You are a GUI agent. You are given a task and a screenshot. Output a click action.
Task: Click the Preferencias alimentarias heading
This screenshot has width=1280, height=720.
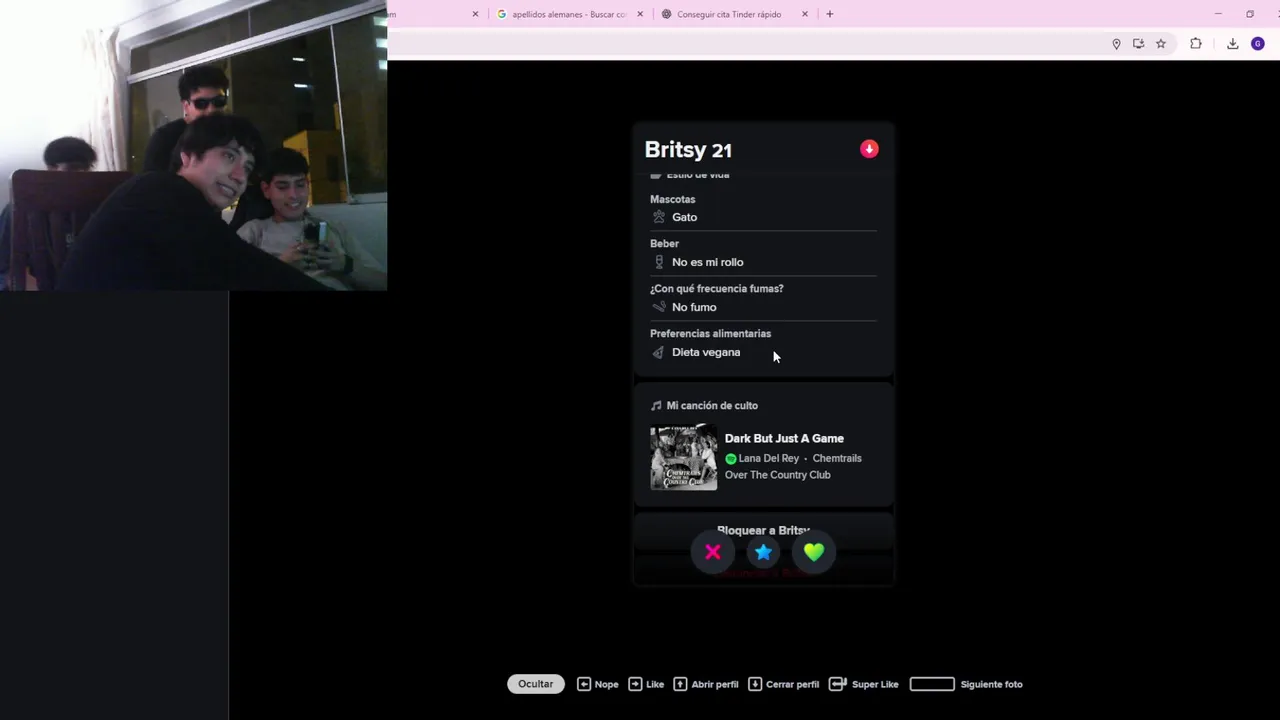pyautogui.click(x=710, y=334)
